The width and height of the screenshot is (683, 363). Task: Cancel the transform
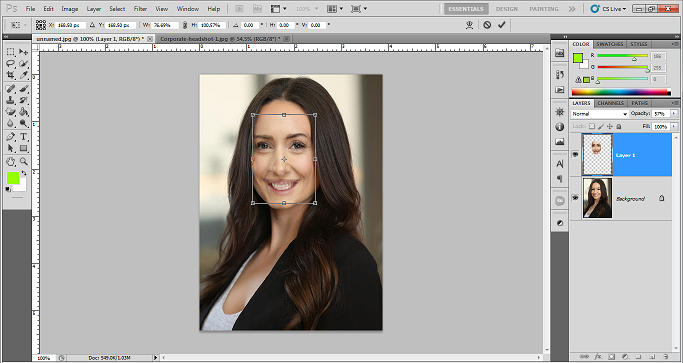coord(487,25)
